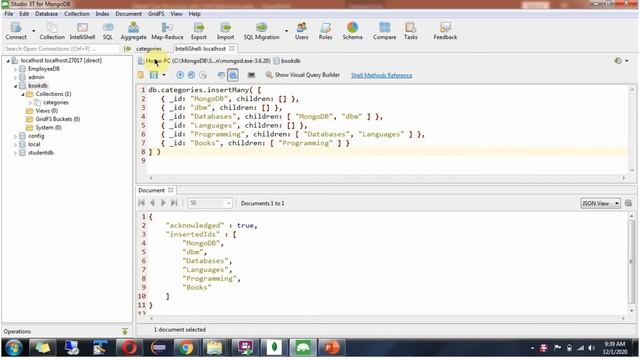
Task: Open Chrome from the Windows taskbar
Action: 186,348
